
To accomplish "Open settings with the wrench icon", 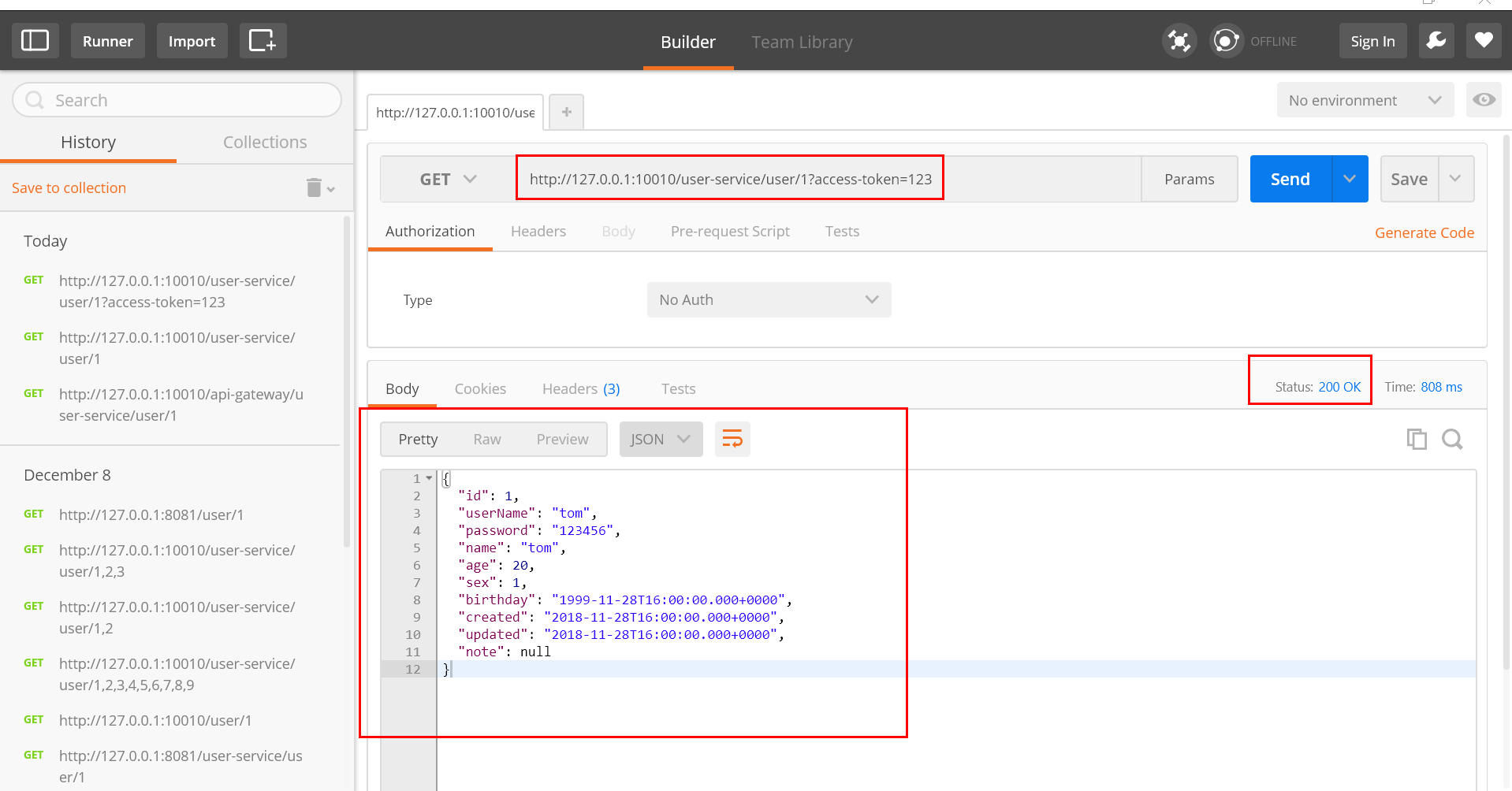I will 1436,41.
